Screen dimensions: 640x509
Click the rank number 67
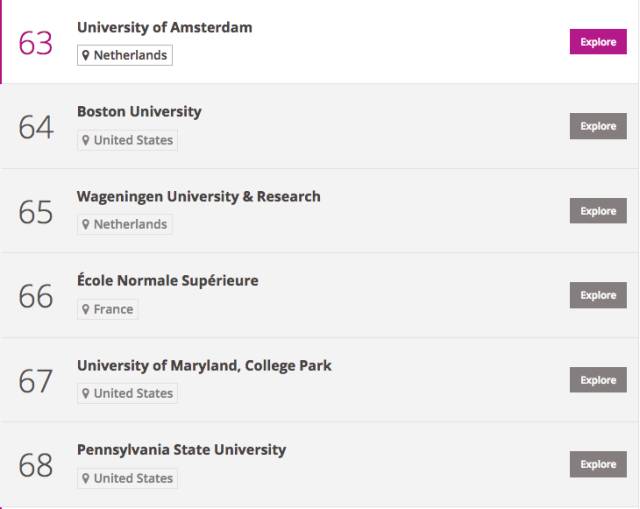(36, 380)
